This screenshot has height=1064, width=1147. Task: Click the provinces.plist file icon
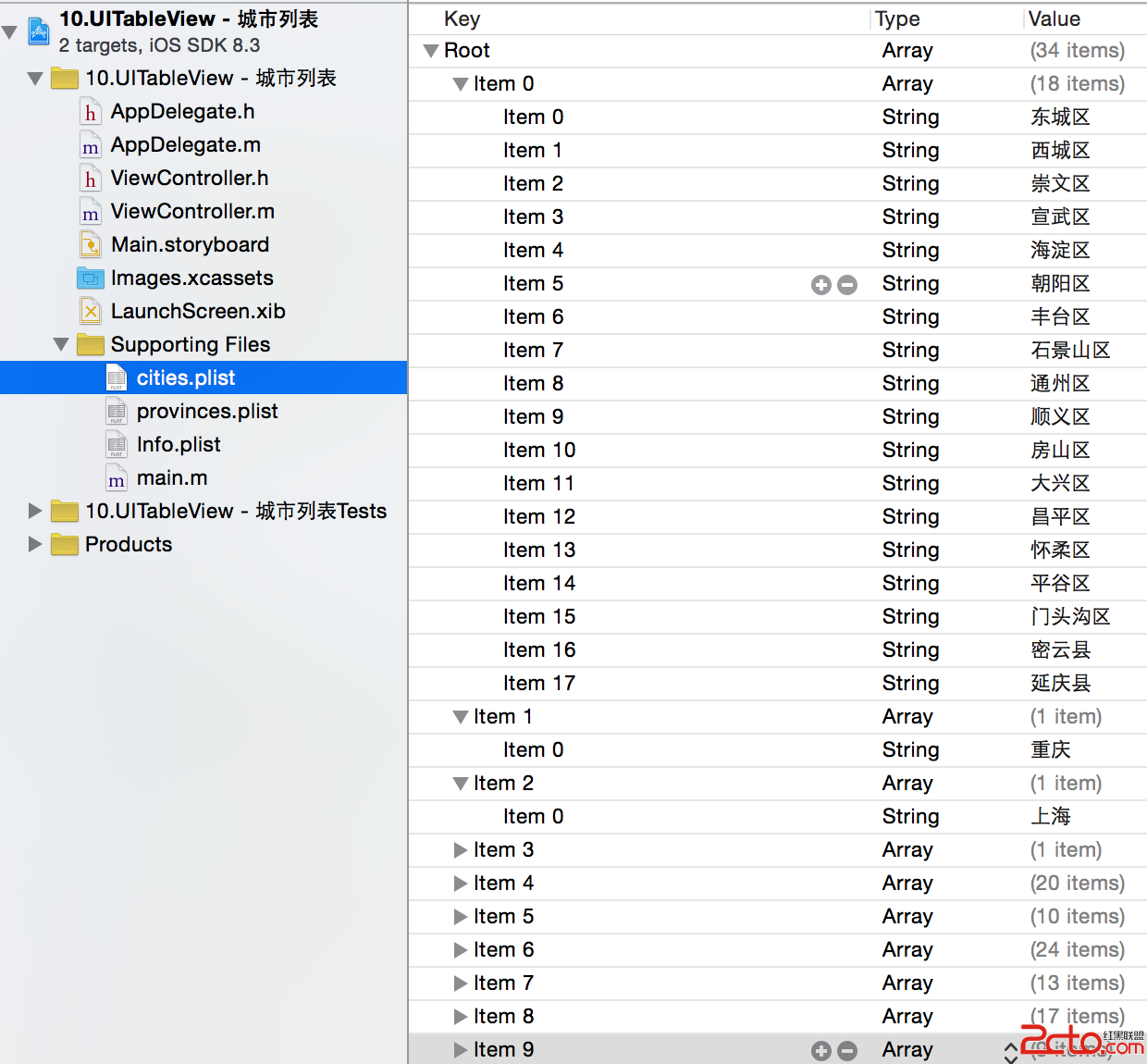(117, 412)
